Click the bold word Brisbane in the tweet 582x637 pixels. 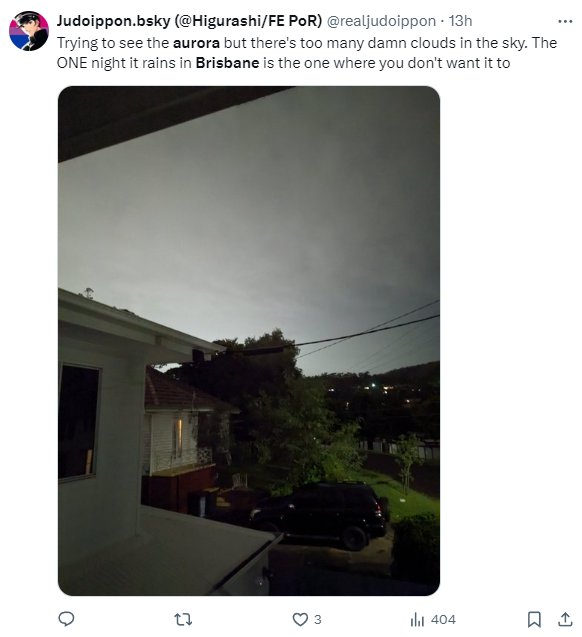point(227,63)
